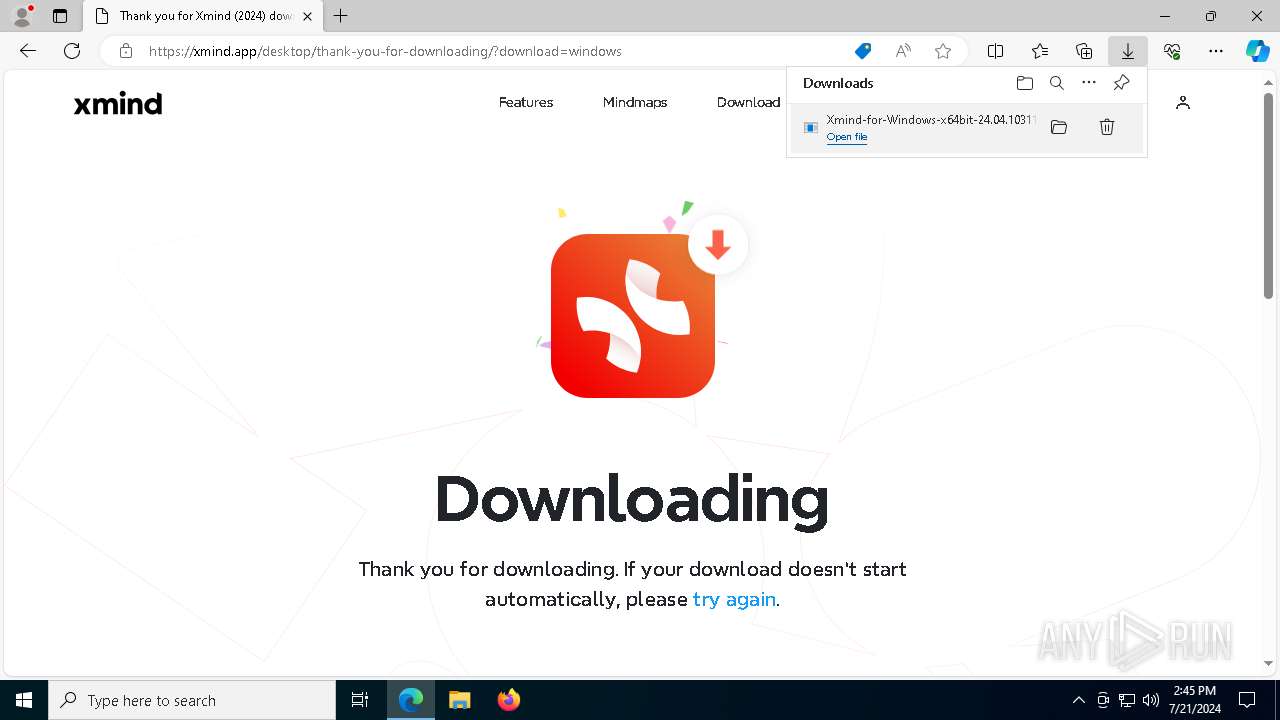Click the scrollbar down arrow
Screen dimensions: 1280x720
[1269, 663]
